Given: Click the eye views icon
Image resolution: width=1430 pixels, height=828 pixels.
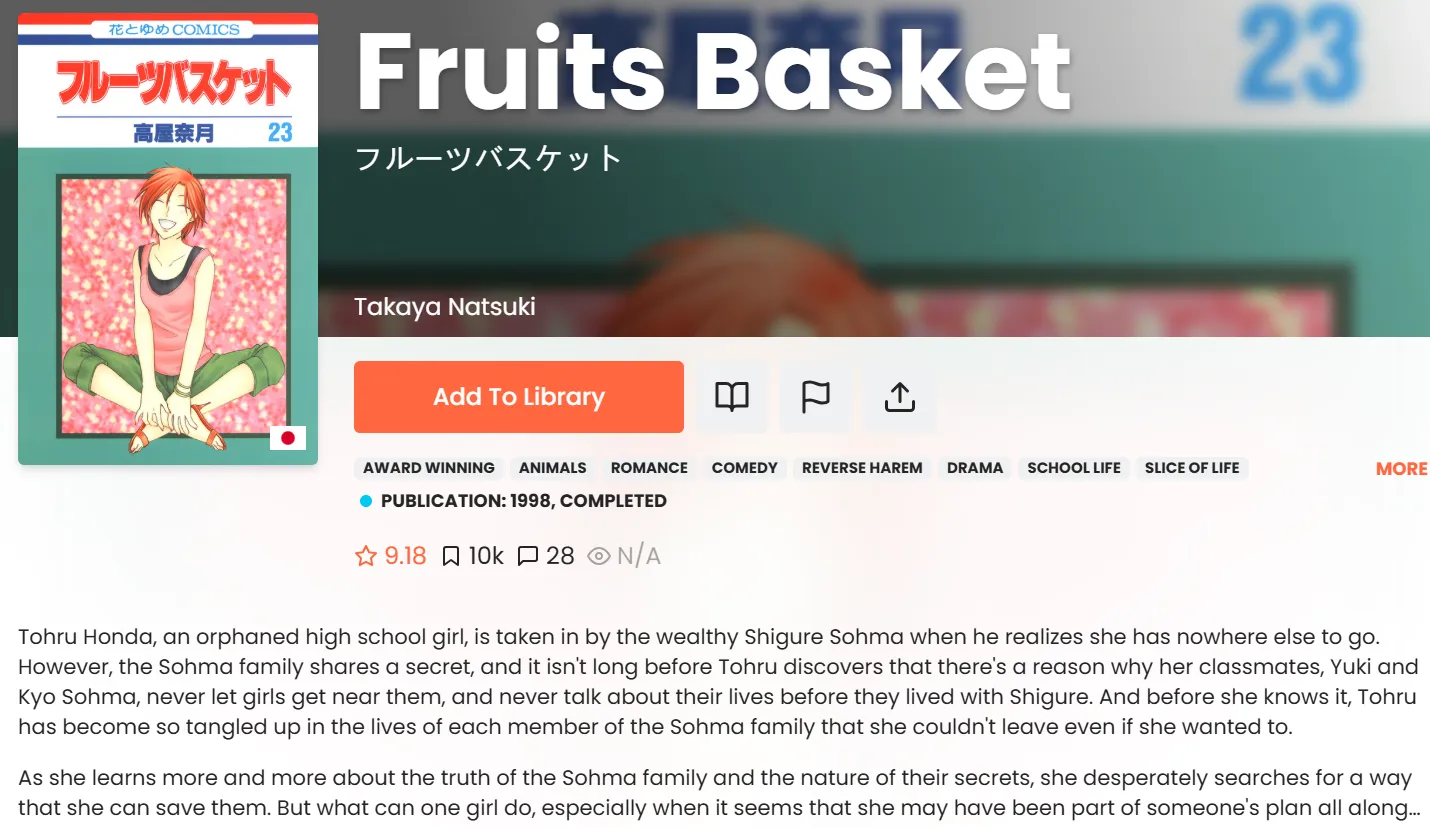Looking at the screenshot, I should tap(599, 556).
